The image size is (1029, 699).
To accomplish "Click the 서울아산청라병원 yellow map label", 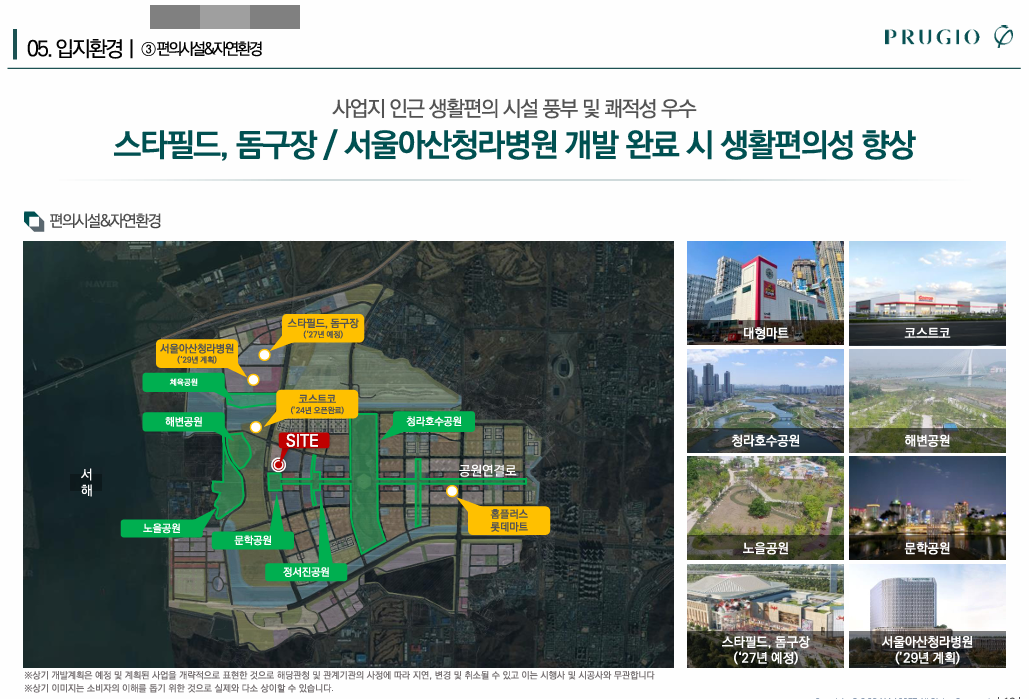I will click(x=196, y=354).
